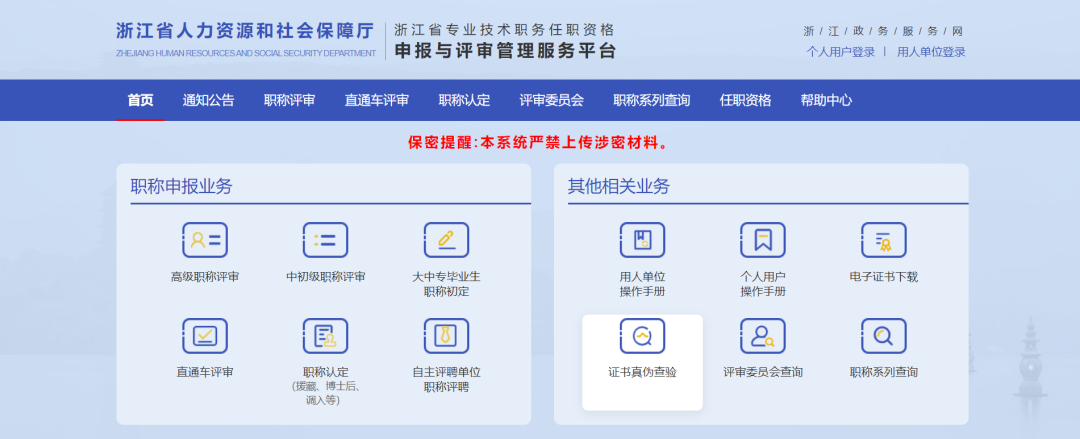Open 直通车评审 in the navigation bar

click(377, 100)
